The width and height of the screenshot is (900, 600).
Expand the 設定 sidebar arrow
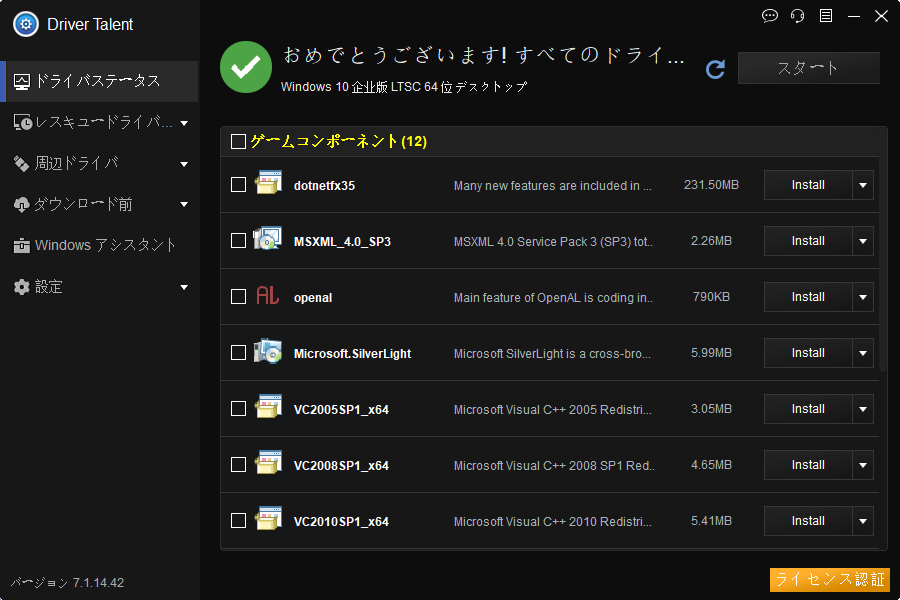click(x=184, y=287)
